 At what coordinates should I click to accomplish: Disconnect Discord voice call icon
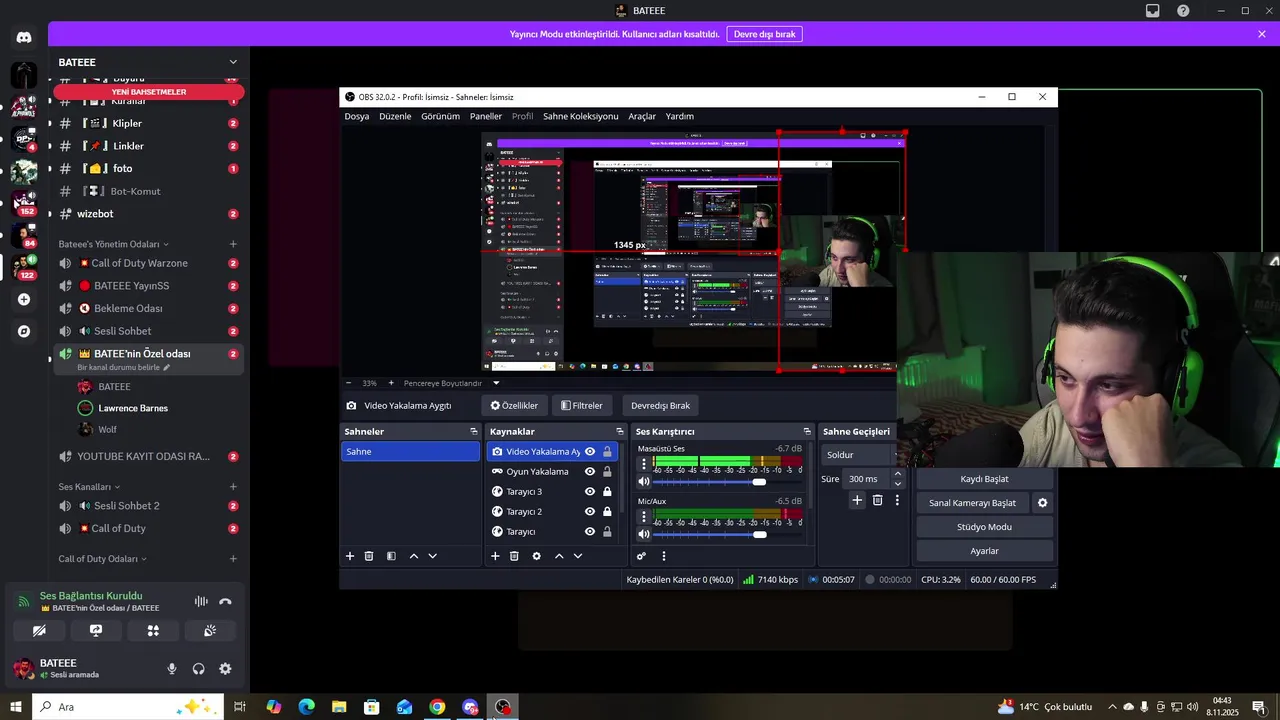click(225, 602)
